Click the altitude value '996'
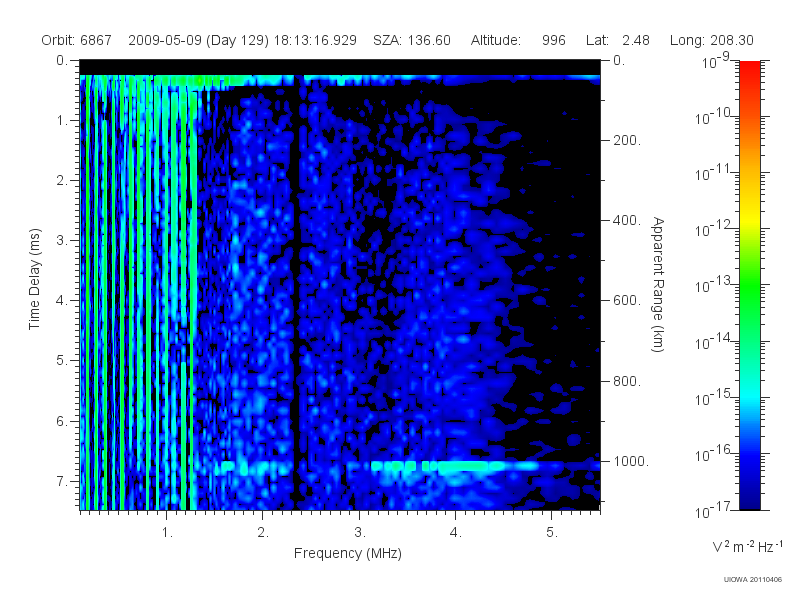Screen dimensions: 800x600 tap(554, 40)
